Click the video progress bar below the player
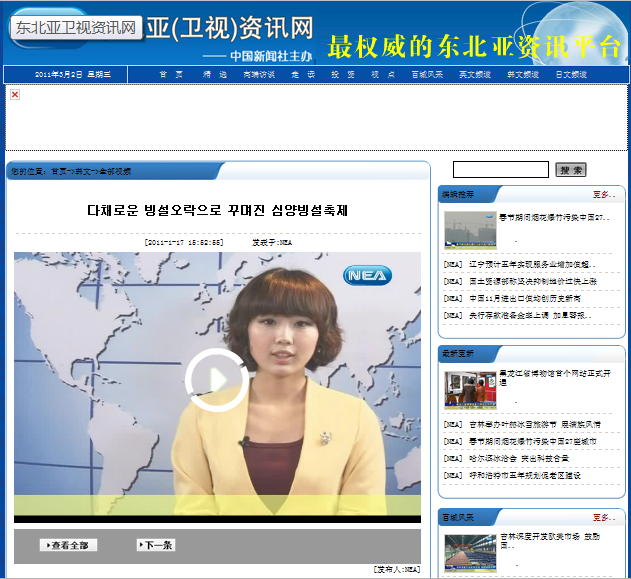The height and width of the screenshot is (579, 631). [217, 519]
